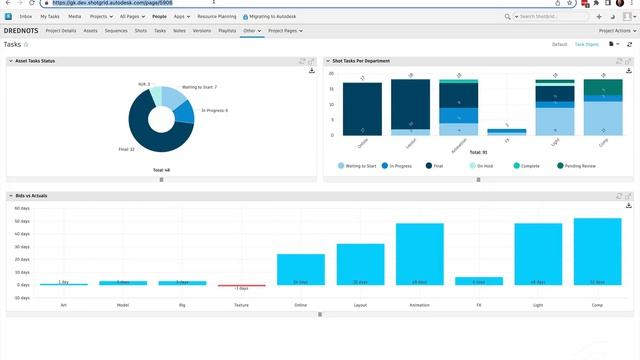
Task: Toggle Pending Review legend series
Action: (576, 166)
